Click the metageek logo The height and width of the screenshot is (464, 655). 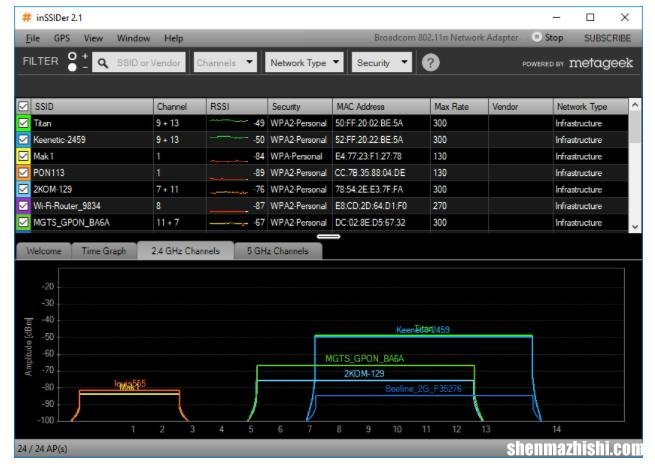point(601,63)
